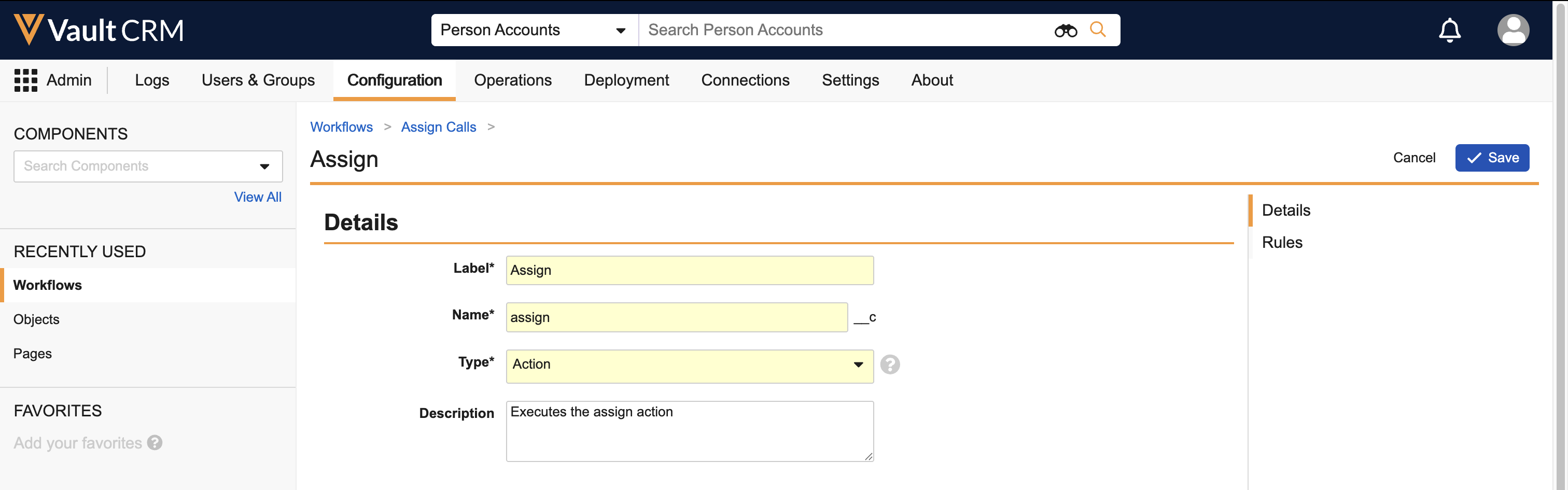The height and width of the screenshot is (490, 1568).
Task: Expand the Person Accounts search scope dropdown
Action: (x=534, y=31)
